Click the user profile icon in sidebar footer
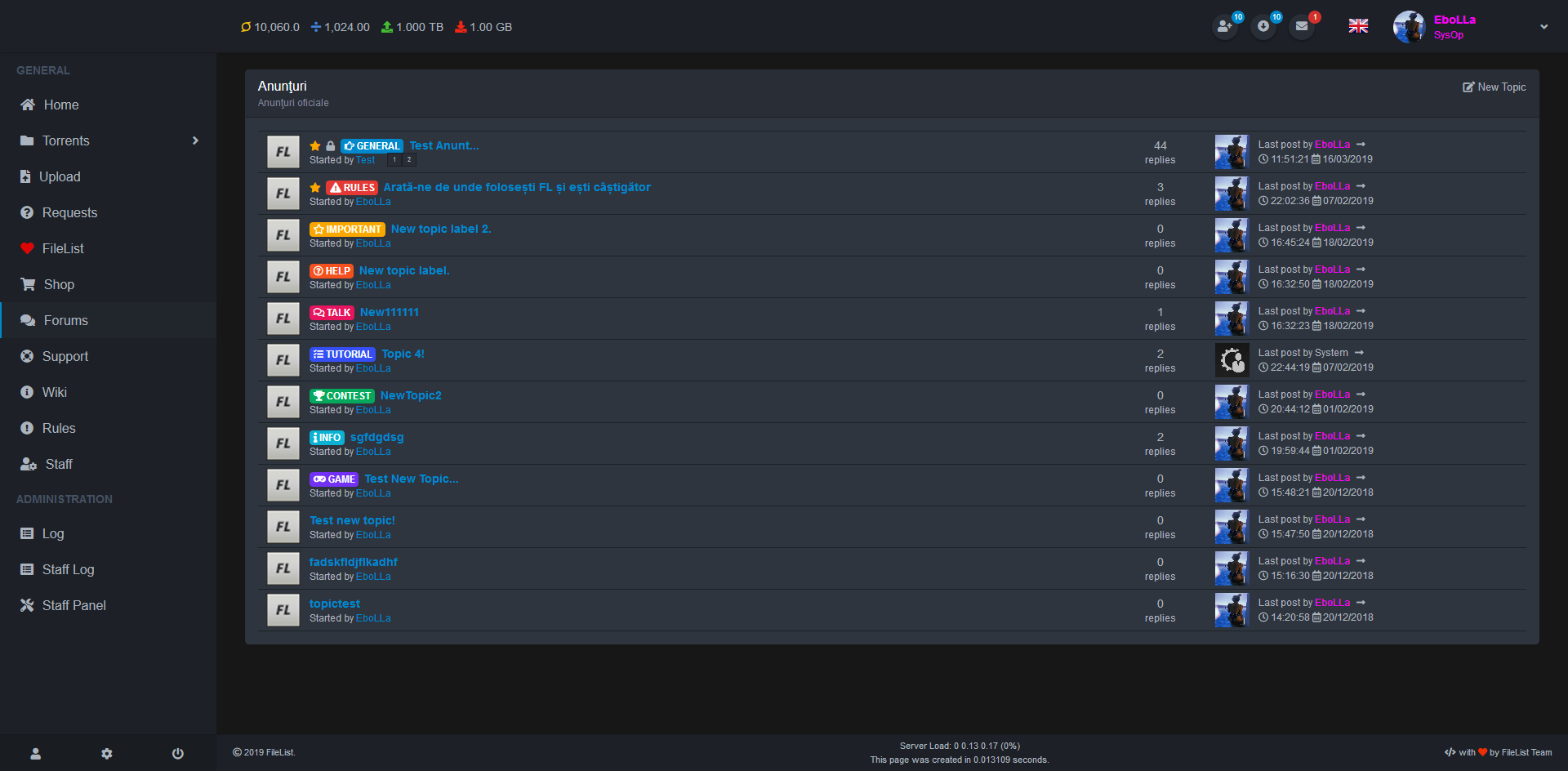Image resolution: width=1568 pixels, height=771 pixels. click(36, 753)
